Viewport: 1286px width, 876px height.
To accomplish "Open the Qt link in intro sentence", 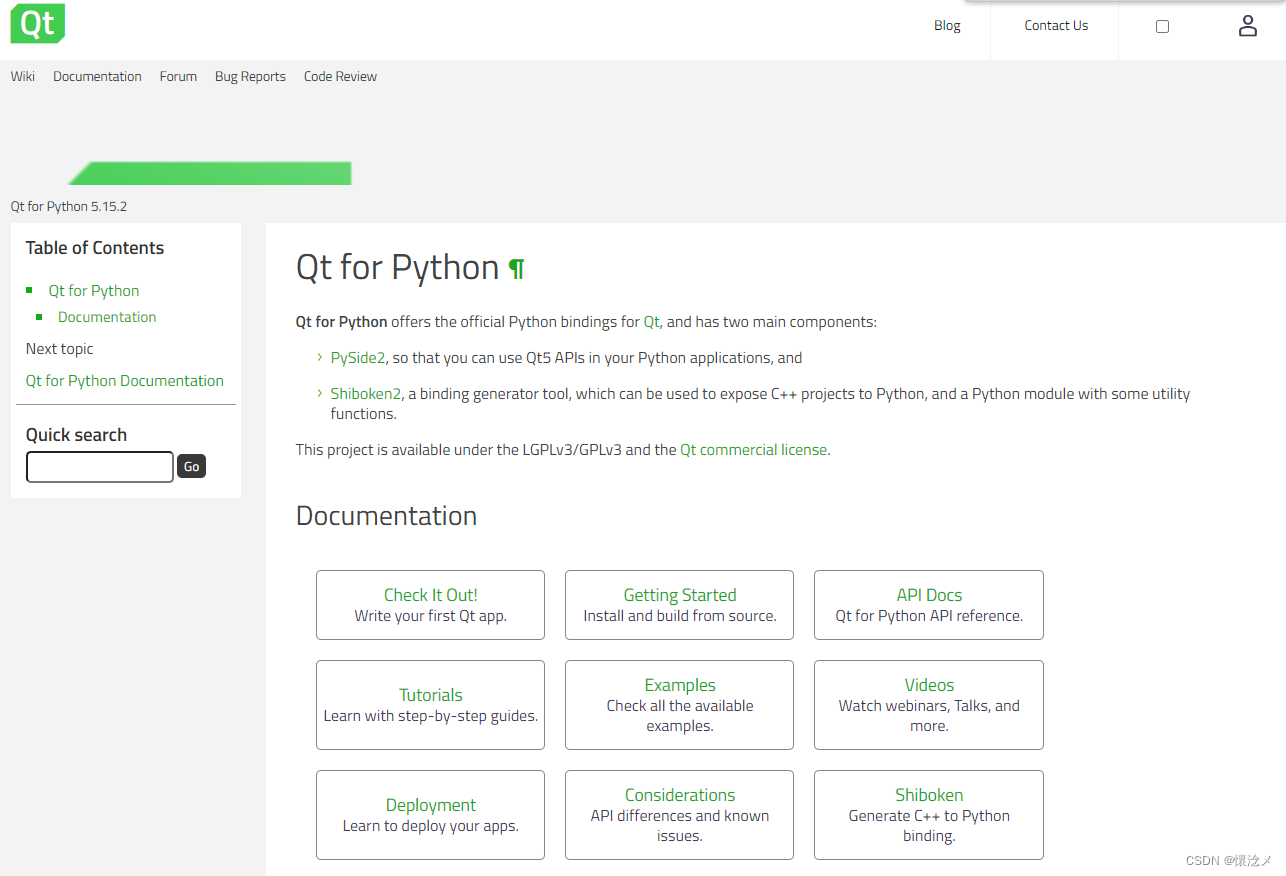I will pos(651,322).
